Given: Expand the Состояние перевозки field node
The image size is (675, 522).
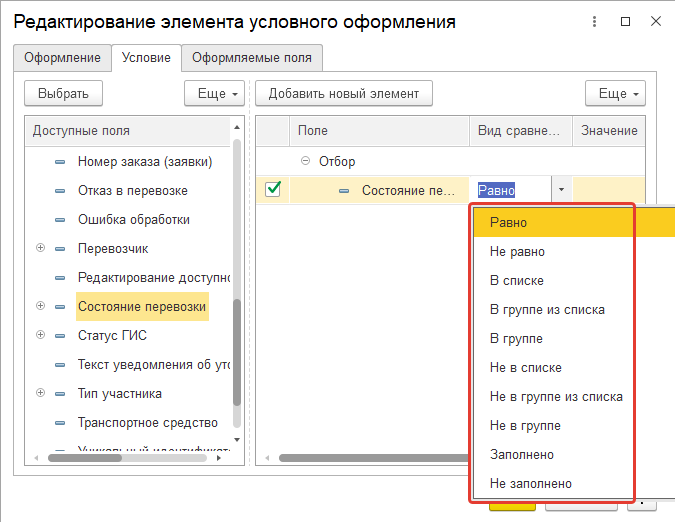Looking at the screenshot, I should [x=40, y=306].
